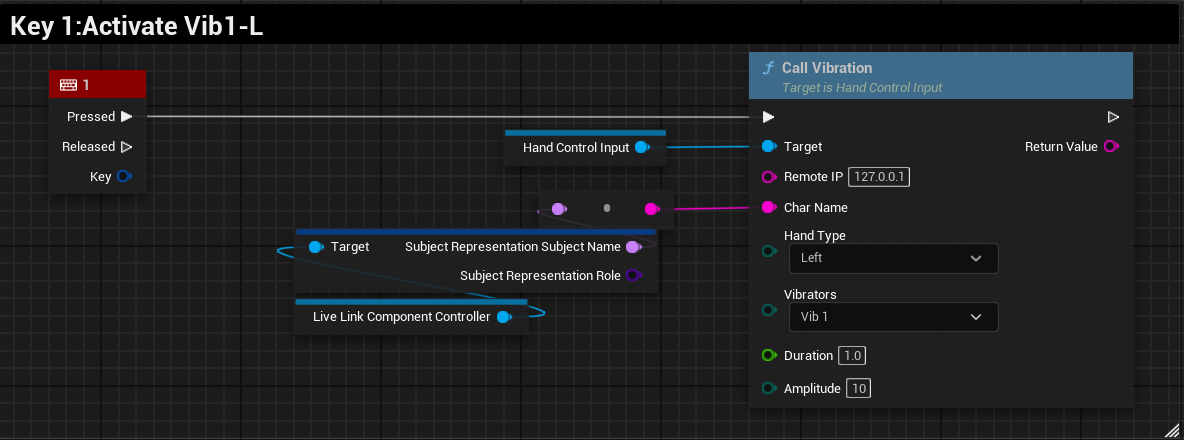Click the Subject Representation Role pin
The width and height of the screenshot is (1184, 440).
tap(633, 276)
